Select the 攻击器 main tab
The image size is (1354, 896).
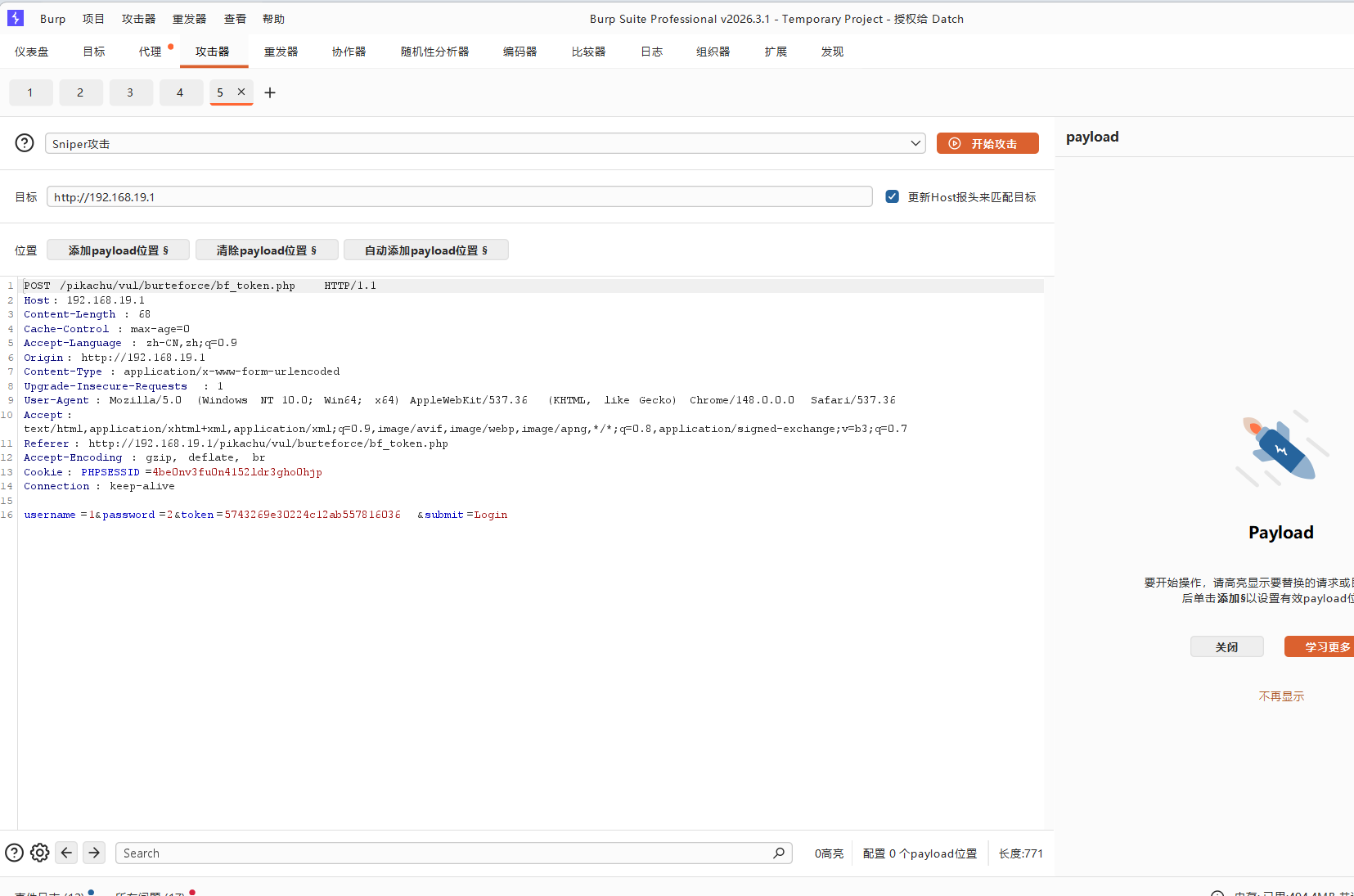click(x=213, y=52)
